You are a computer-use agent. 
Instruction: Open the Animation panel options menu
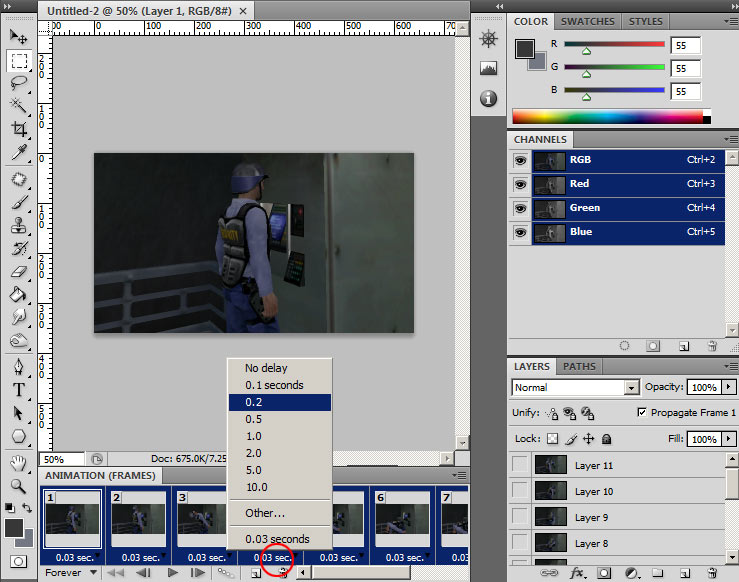[460, 475]
